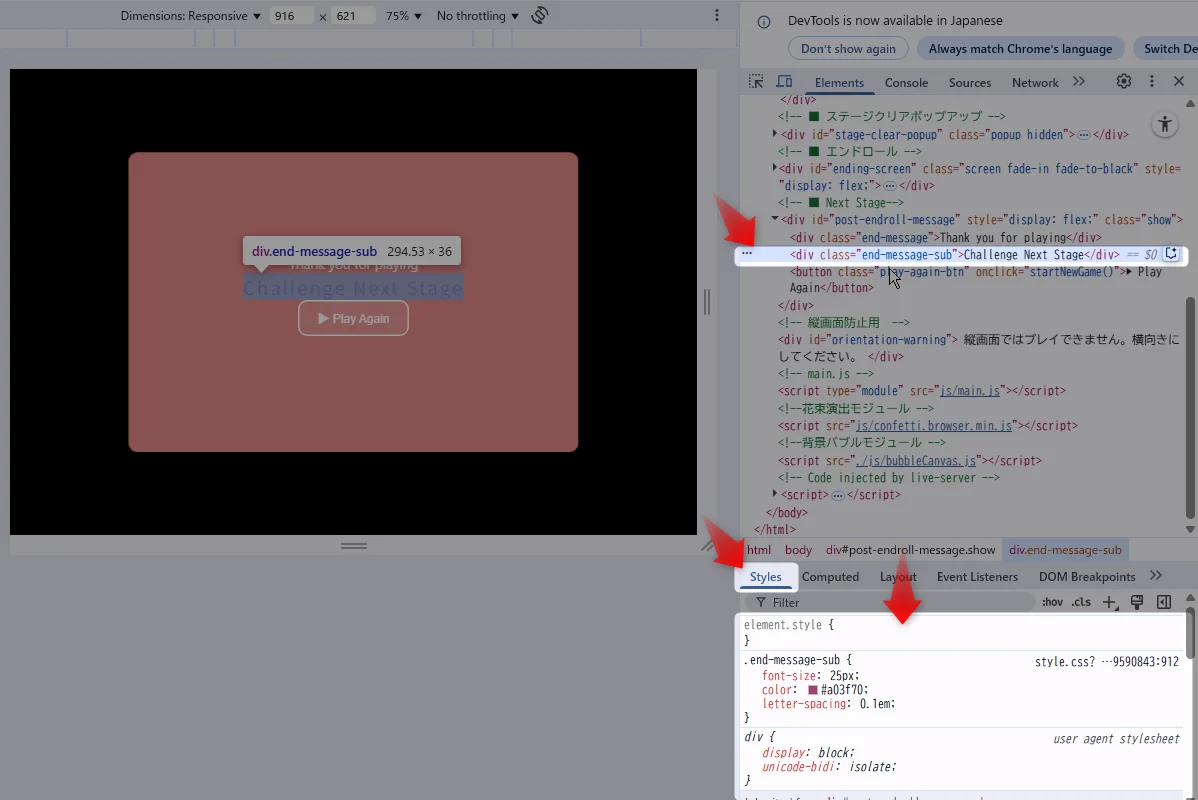Screen dimensions: 1198x800
Task: Open the Dimensions: Responsive dropdown
Action: tap(190, 16)
